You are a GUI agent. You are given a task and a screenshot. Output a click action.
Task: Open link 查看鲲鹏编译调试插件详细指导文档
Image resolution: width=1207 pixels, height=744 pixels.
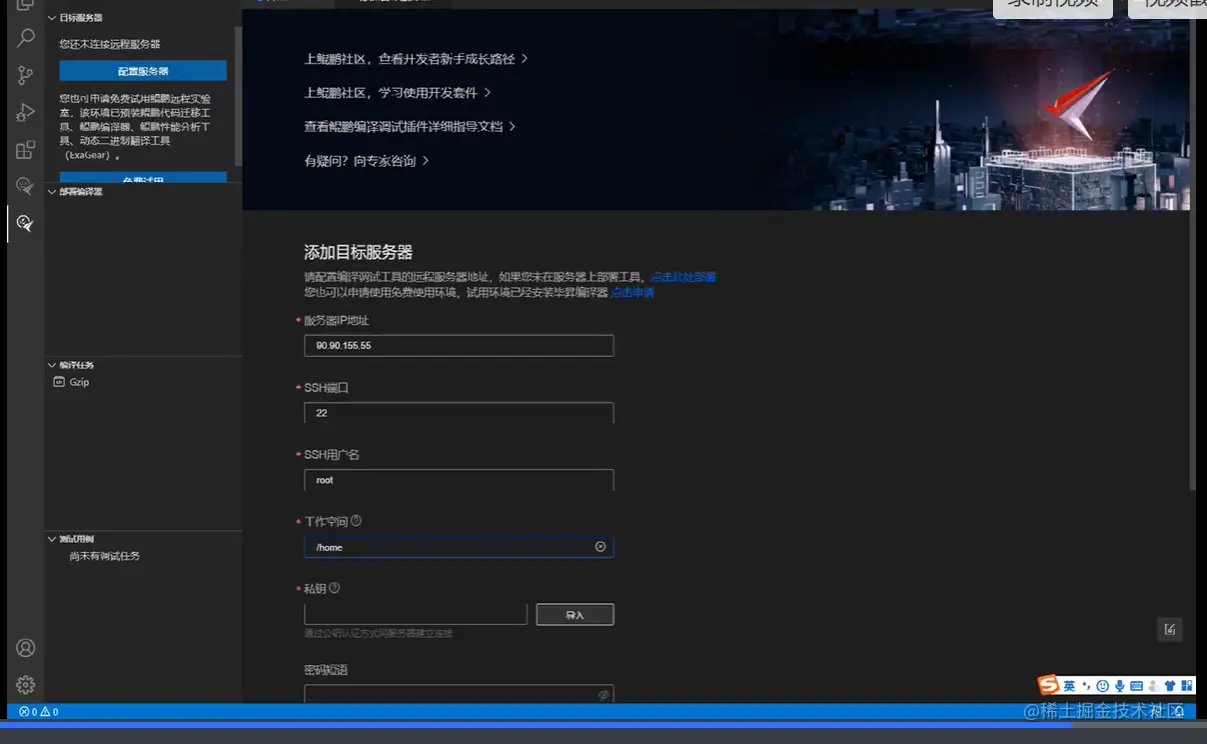click(x=410, y=127)
